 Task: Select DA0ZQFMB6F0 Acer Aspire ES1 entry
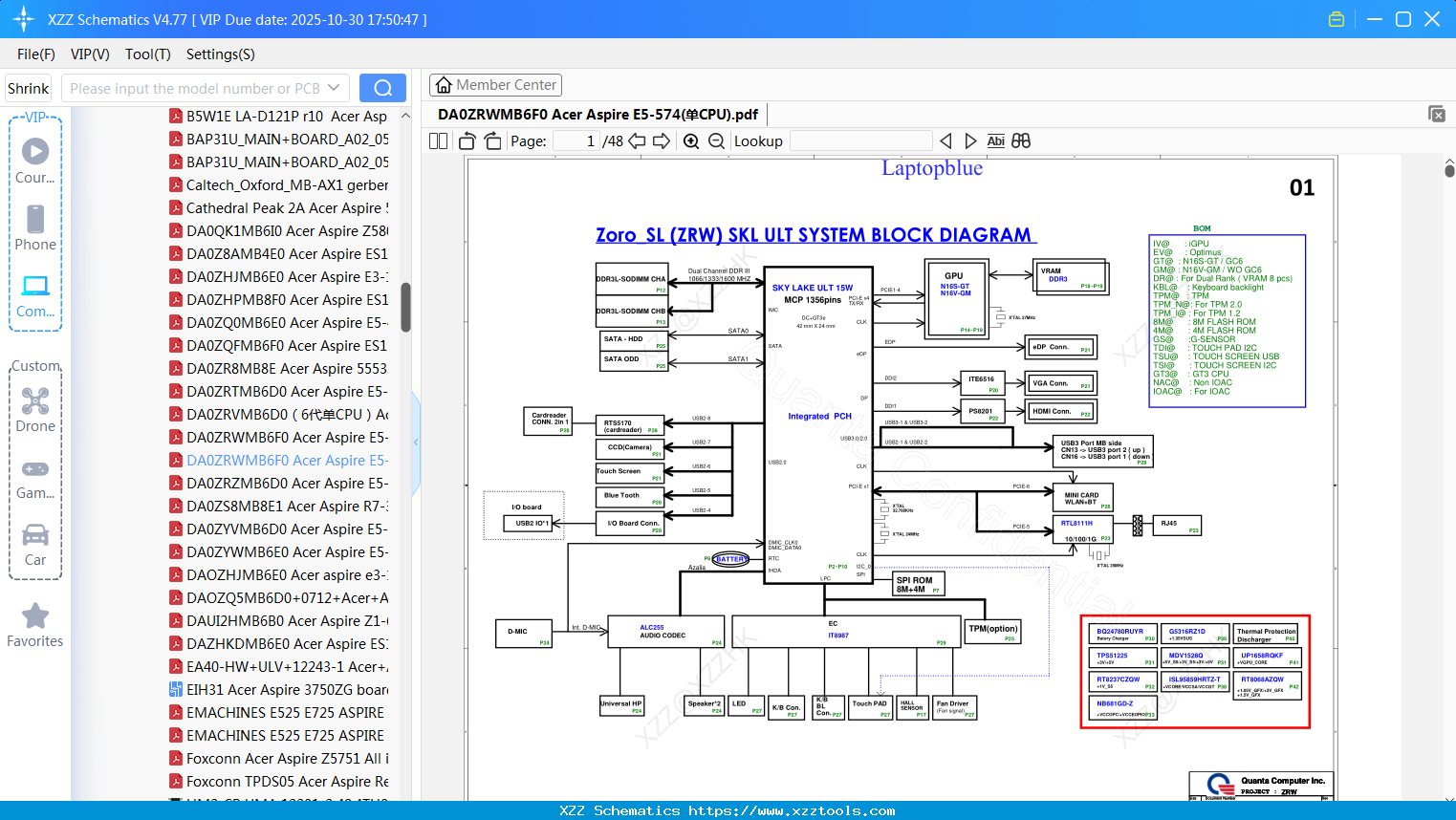point(278,346)
